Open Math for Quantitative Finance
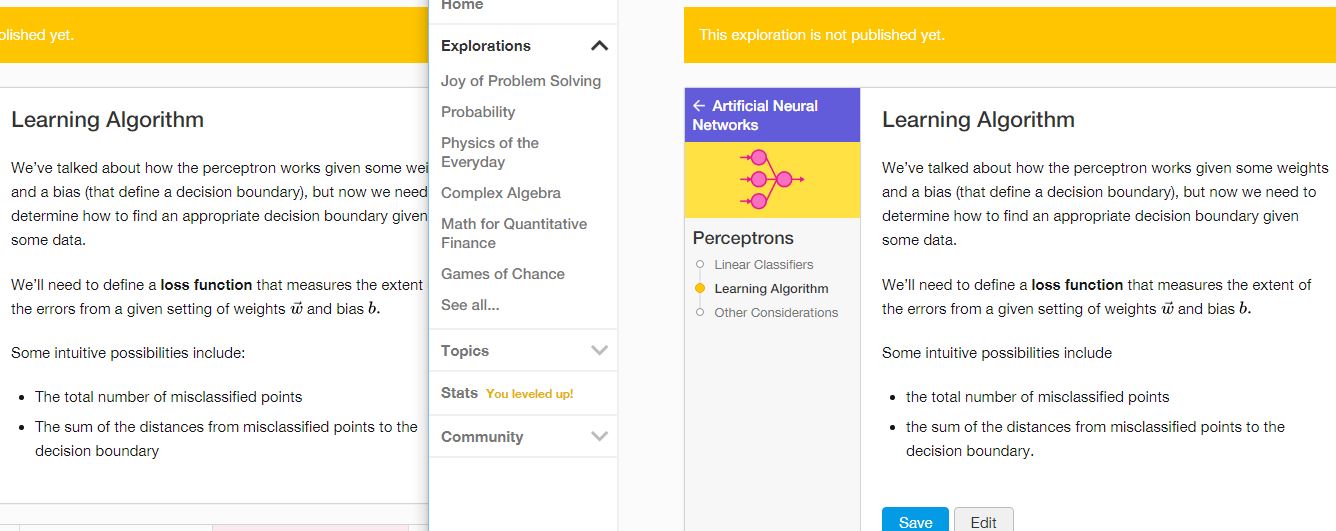 [x=514, y=233]
